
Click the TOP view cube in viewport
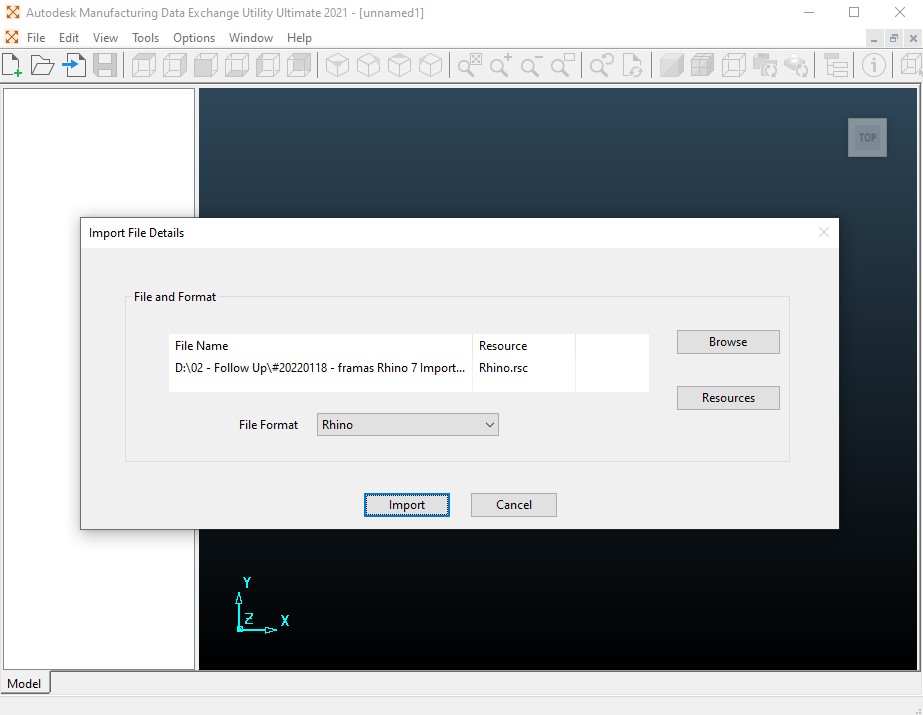pos(867,138)
